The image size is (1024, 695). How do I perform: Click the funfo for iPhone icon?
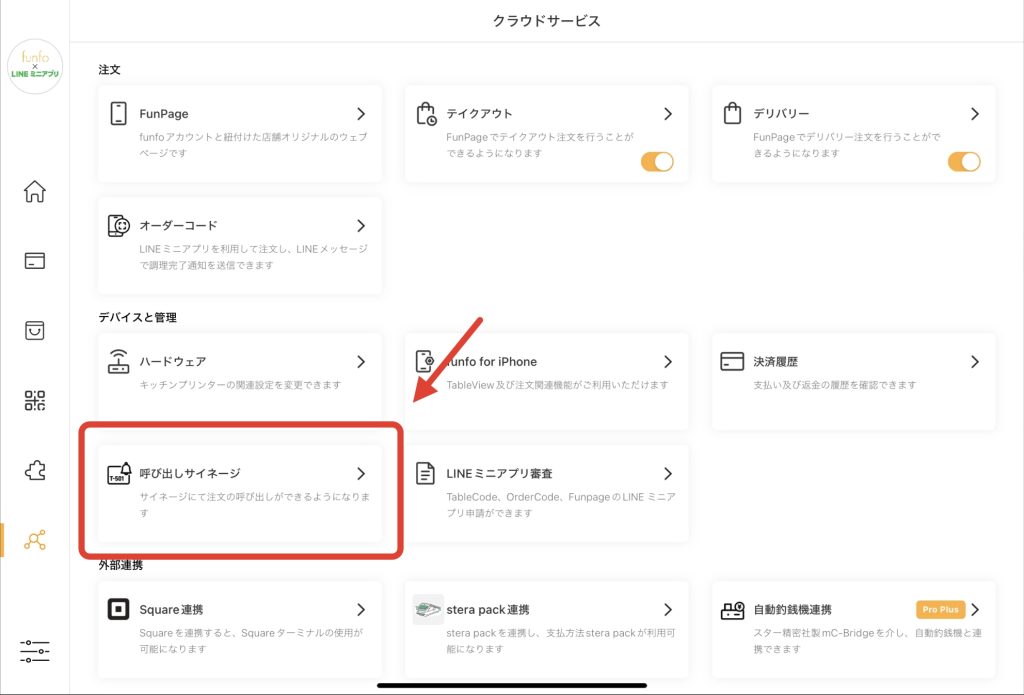click(x=425, y=361)
